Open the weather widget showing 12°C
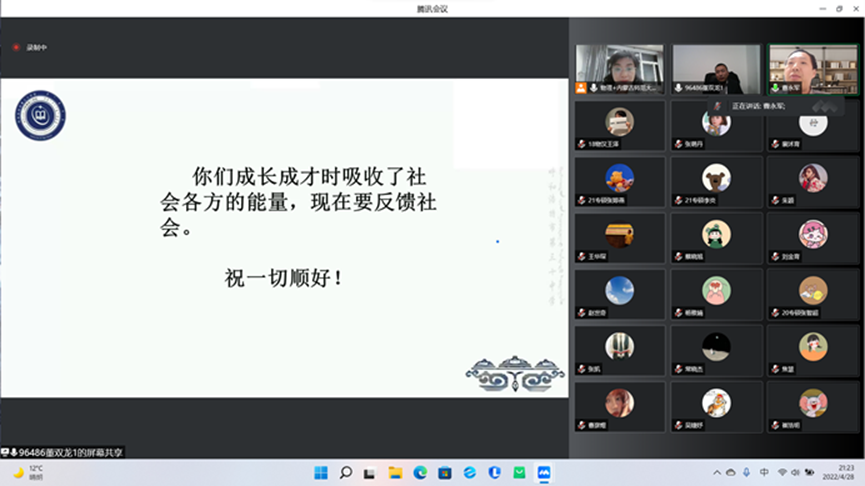 [30, 472]
